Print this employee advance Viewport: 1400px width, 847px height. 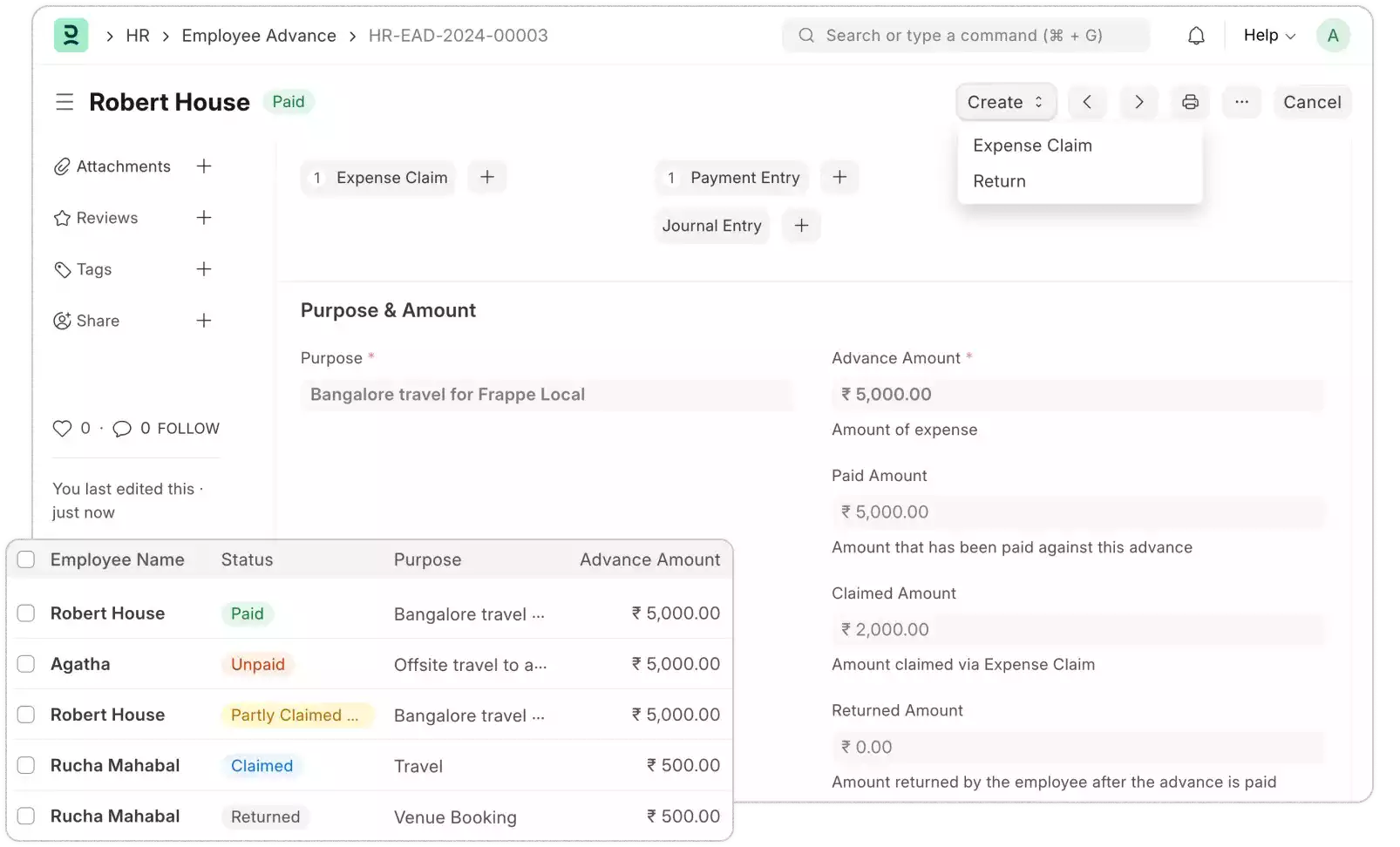click(1190, 102)
